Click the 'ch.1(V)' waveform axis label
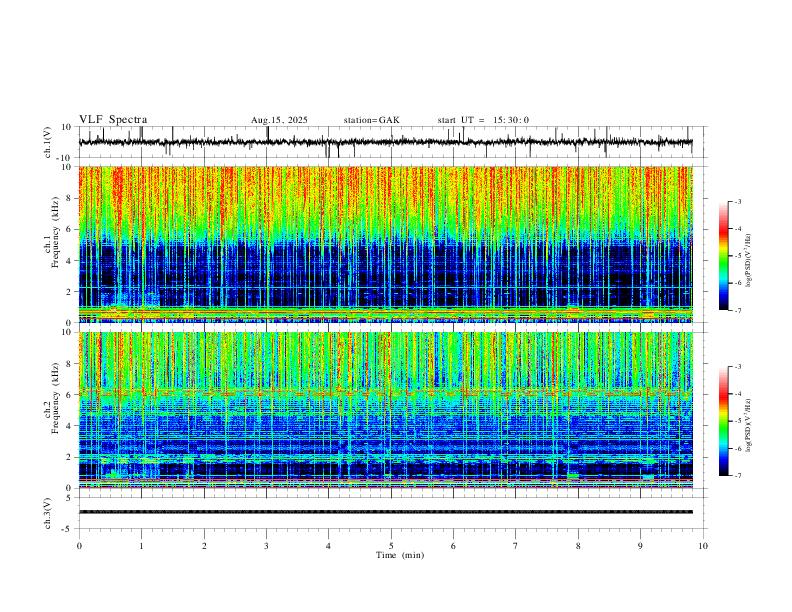Image resolution: width=792 pixels, height=612 pixels. pyautogui.click(x=48, y=142)
